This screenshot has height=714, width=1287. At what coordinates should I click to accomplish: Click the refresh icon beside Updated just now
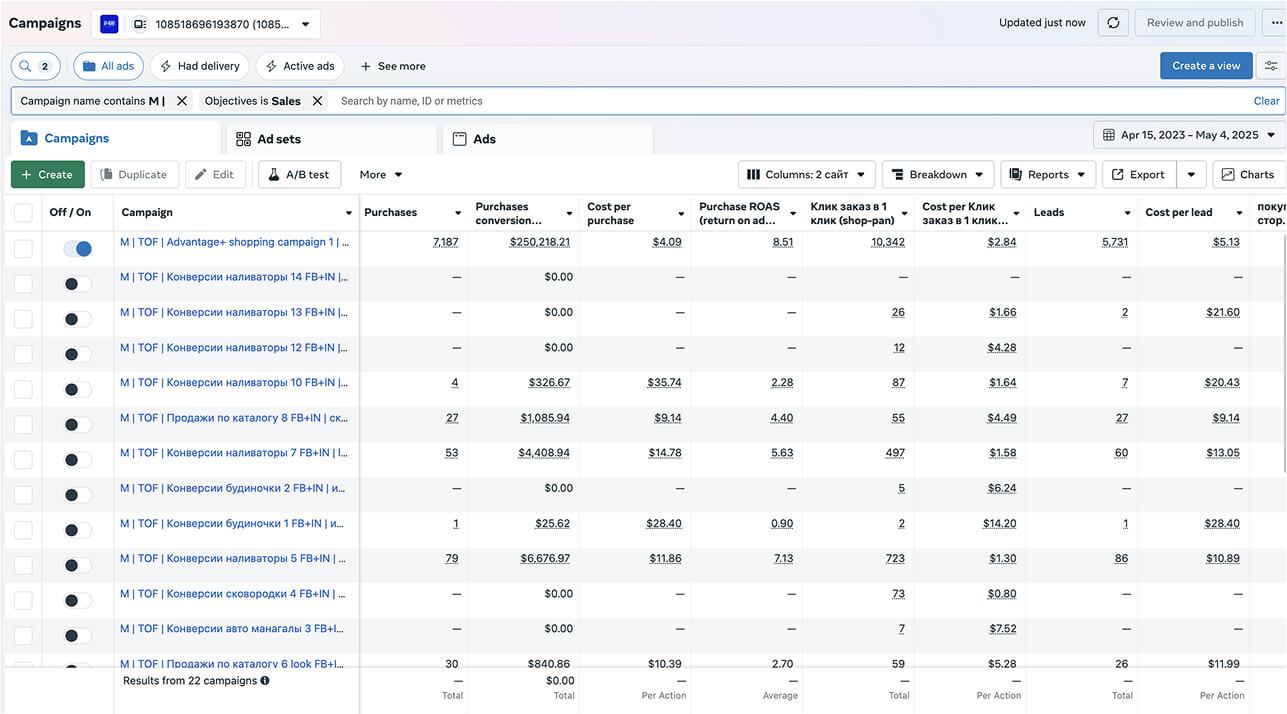(1113, 23)
